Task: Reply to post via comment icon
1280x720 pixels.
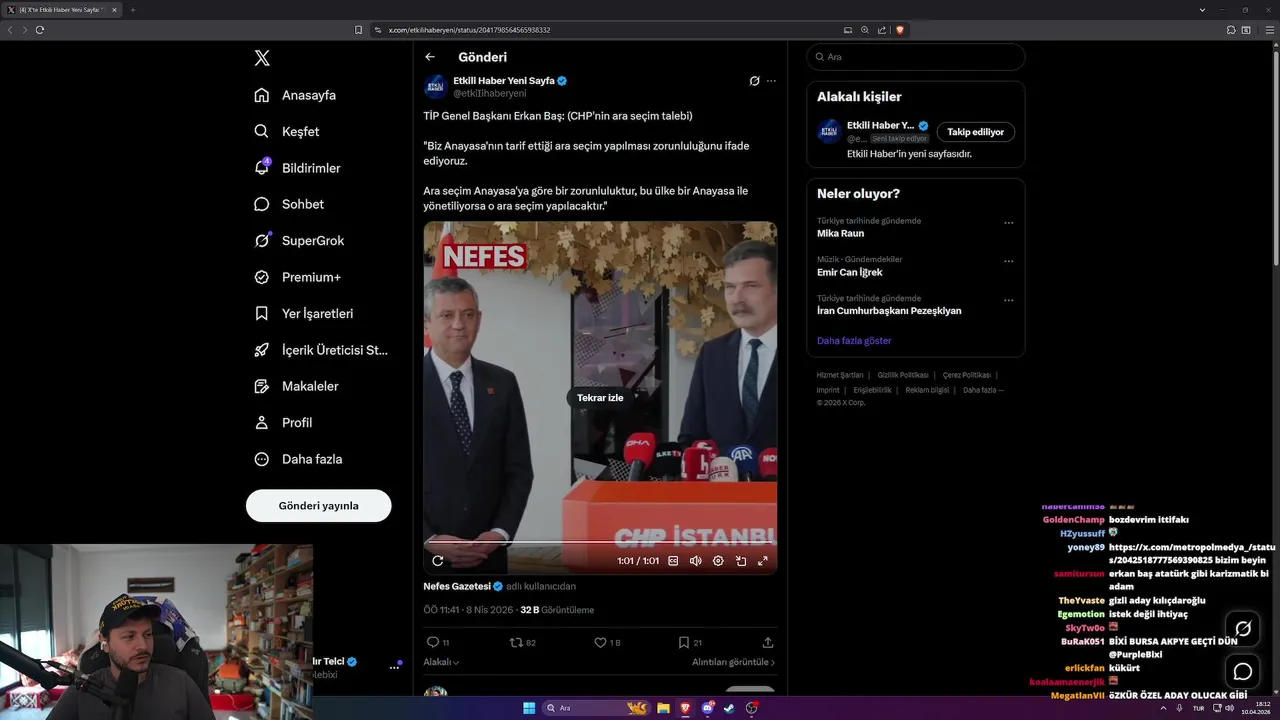Action: click(433, 642)
